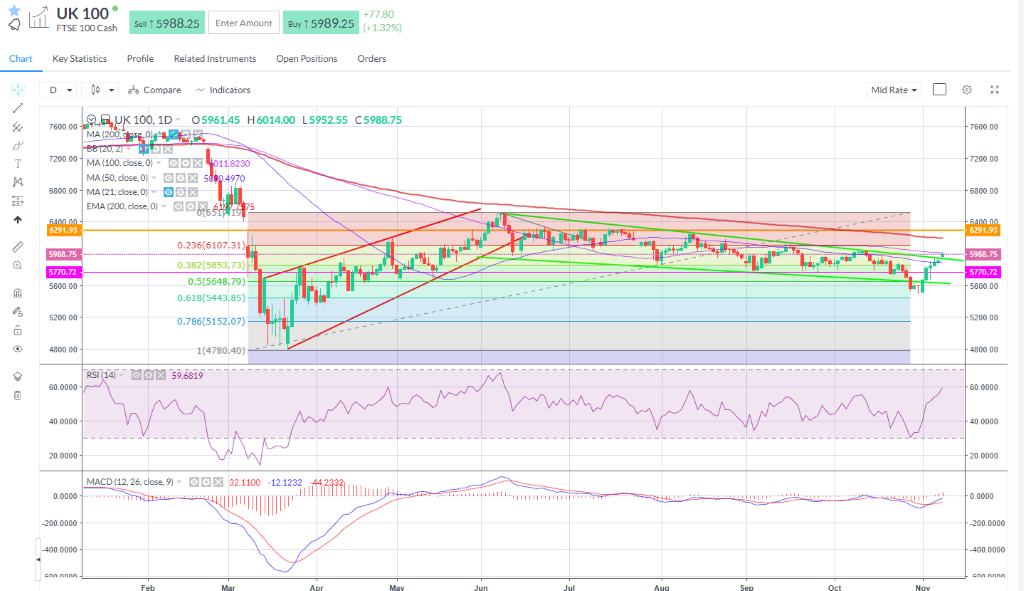Image resolution: width=1024 pixels, height=591 pixels.
Task: Select the text annotation tool
Action: (x=18, y=164)
